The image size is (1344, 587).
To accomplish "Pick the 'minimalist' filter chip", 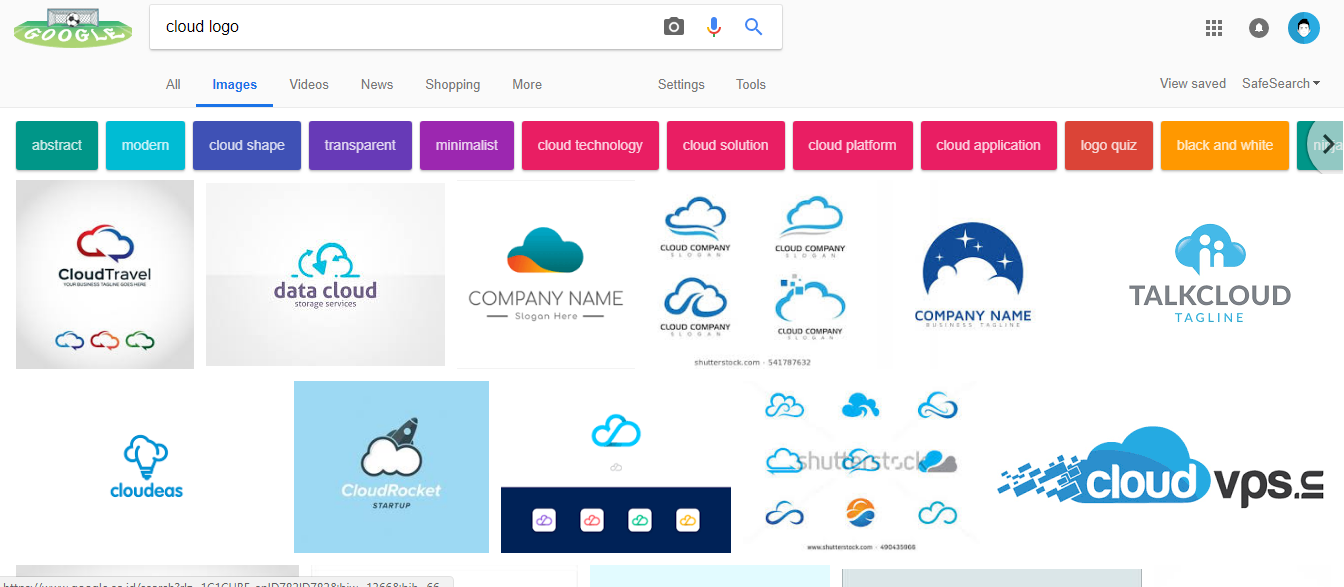I will (467, 145).
